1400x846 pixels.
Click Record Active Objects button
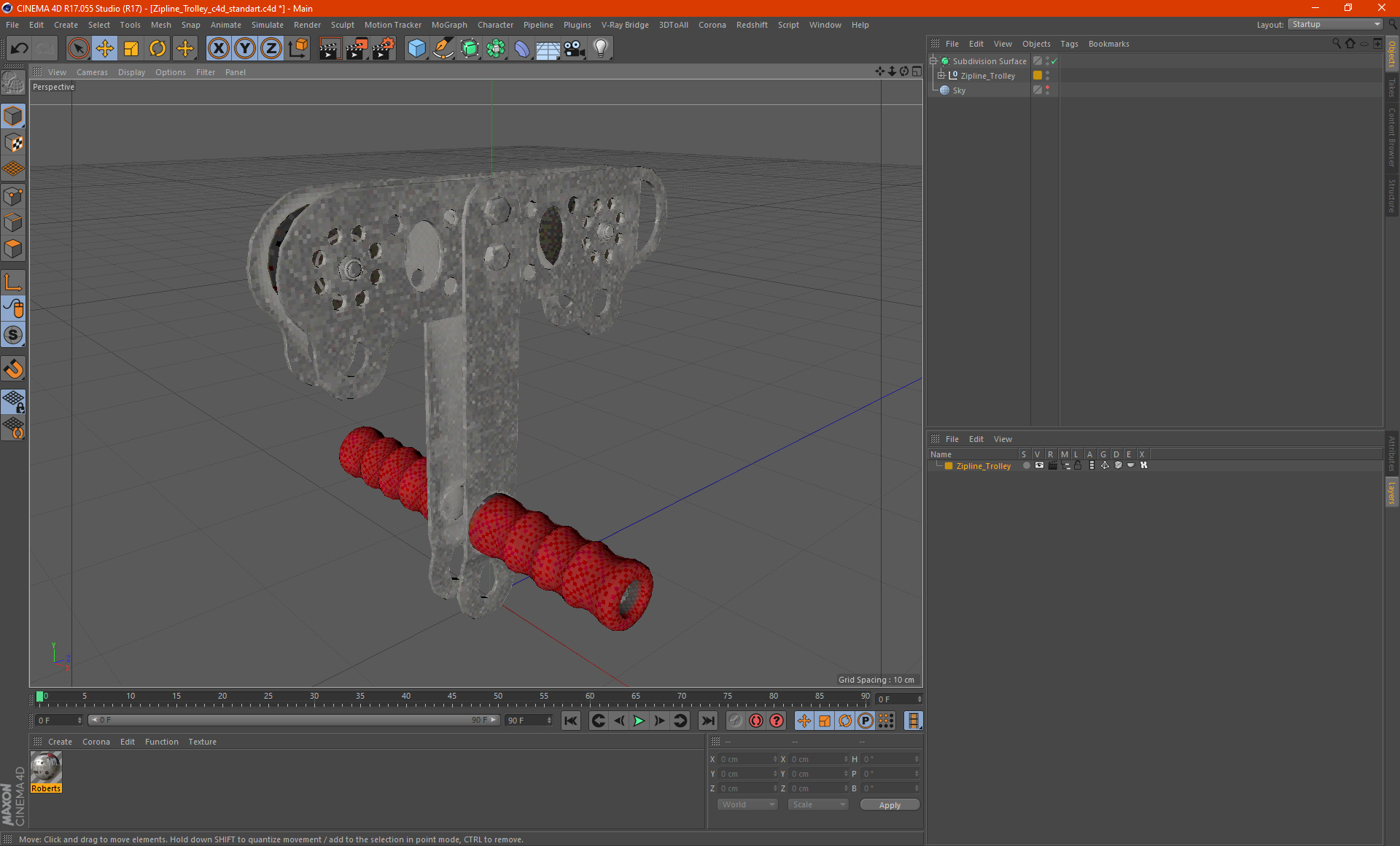736,721
